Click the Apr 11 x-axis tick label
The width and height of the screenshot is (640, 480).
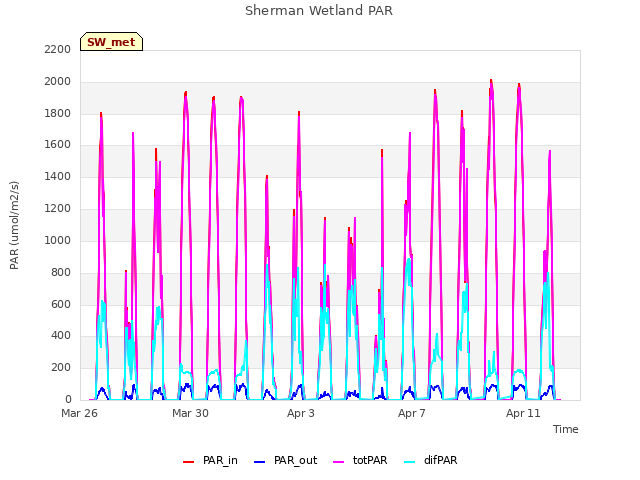pos(523,413)
